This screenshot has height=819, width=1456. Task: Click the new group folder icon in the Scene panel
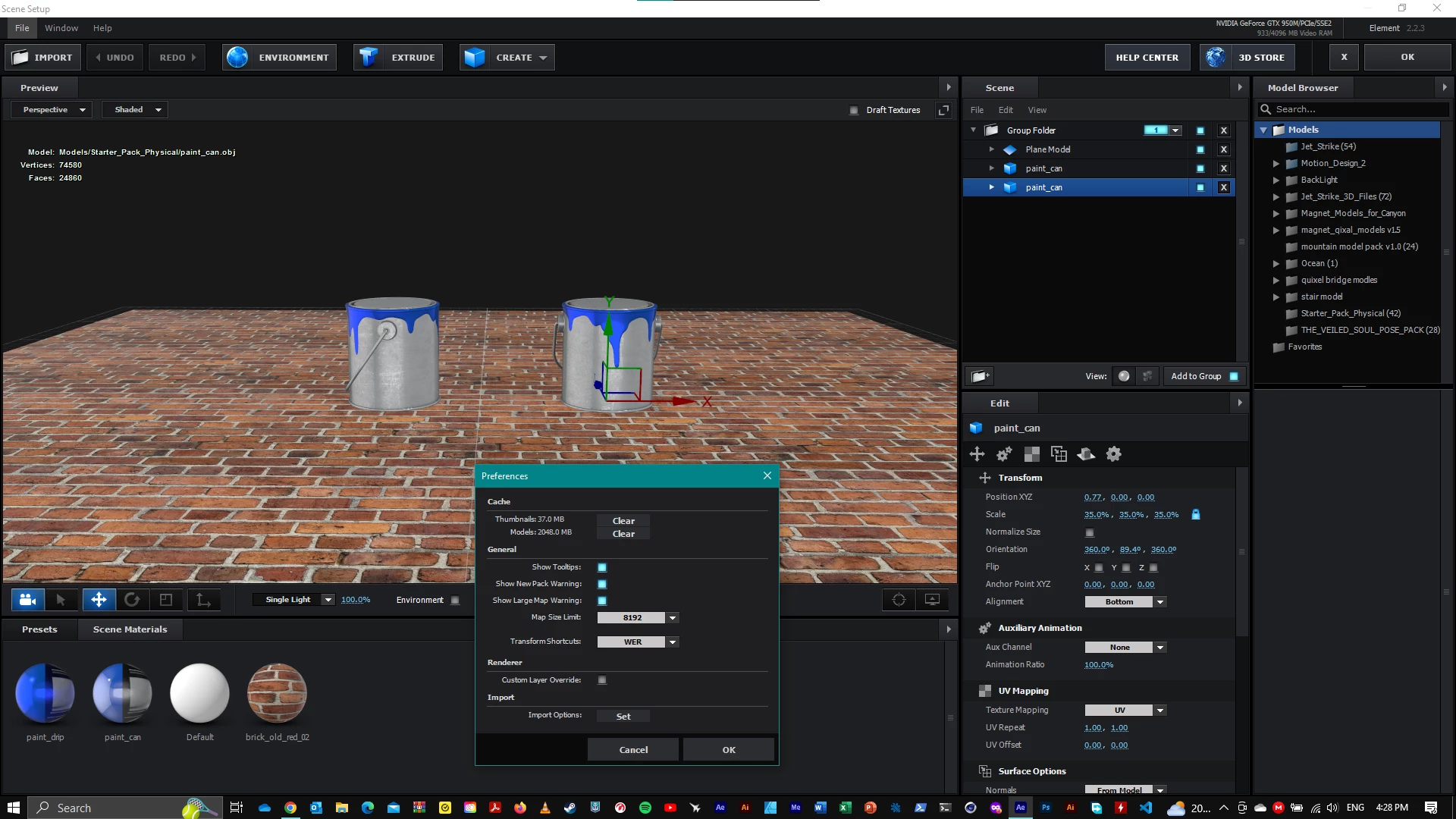click(x=981, y=376)
